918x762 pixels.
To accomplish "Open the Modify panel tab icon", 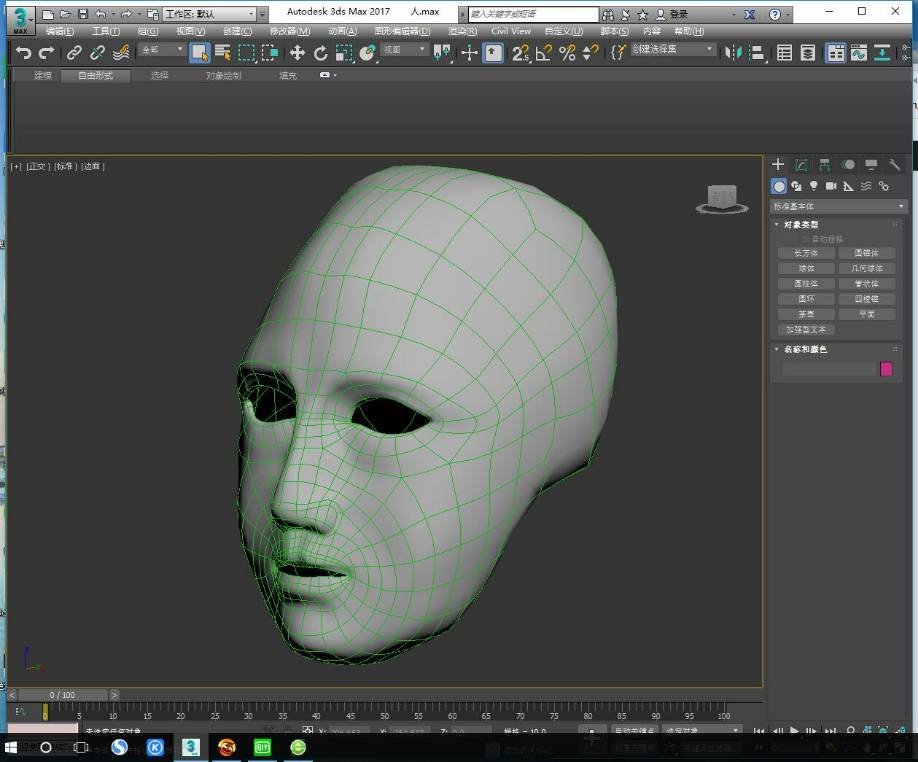I will [x=801, y=165].
